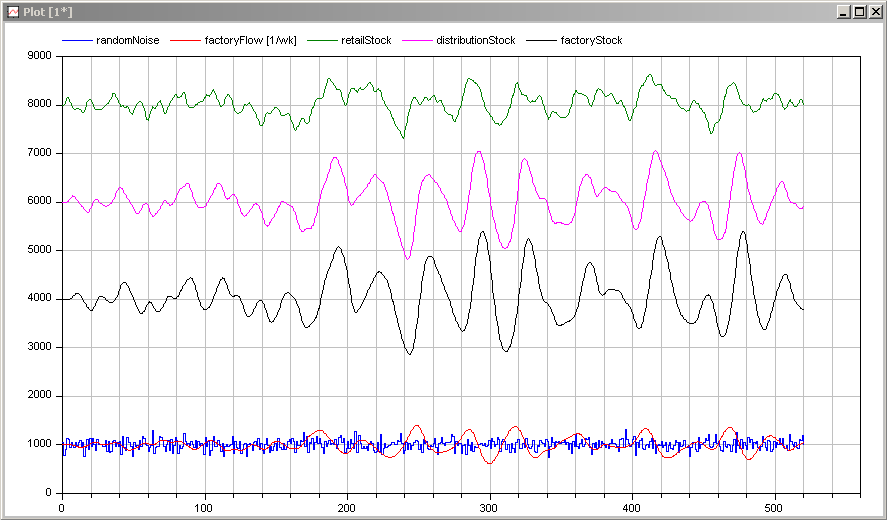The height and width of the screenshot is (520, 887).
Task: Click the 300 label on the x-axis
Action: pos(489,508)
